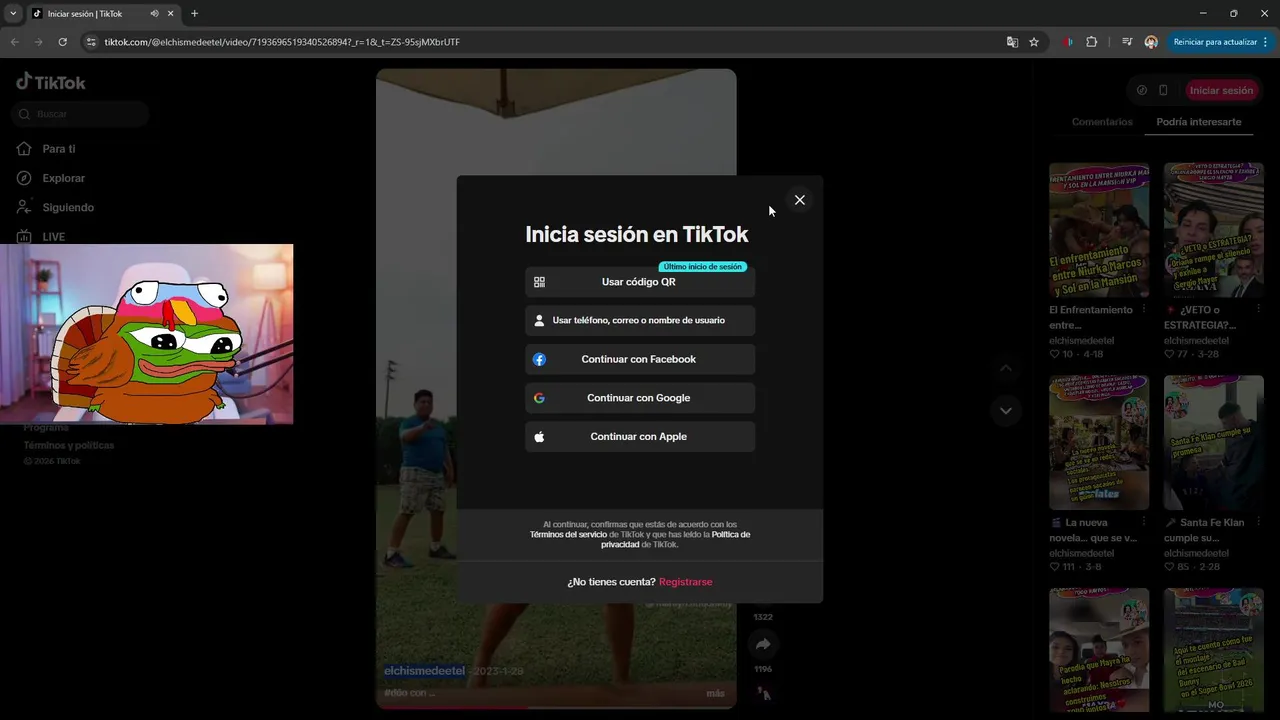Open '¿VETO o ESTRATEGIA?' video thumbnail

pyautogui.click(x=1213, y=230)
